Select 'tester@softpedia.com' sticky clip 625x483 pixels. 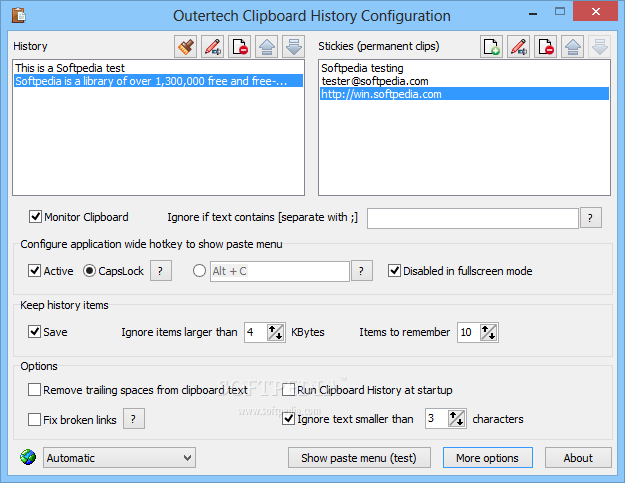(x=464, y=81)
